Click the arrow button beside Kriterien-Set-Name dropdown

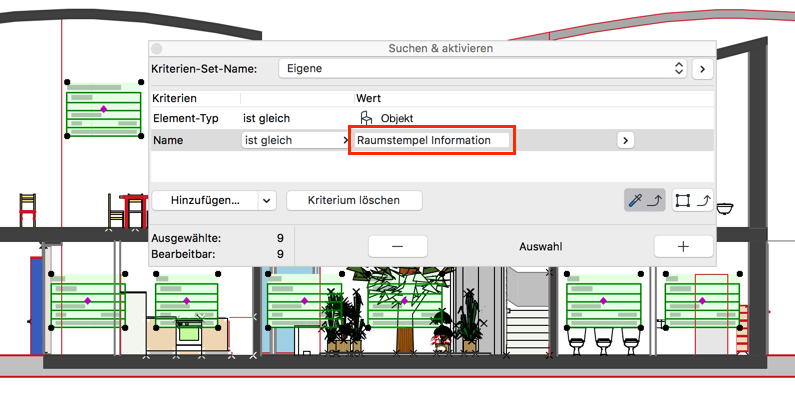[x=702, y=69]
